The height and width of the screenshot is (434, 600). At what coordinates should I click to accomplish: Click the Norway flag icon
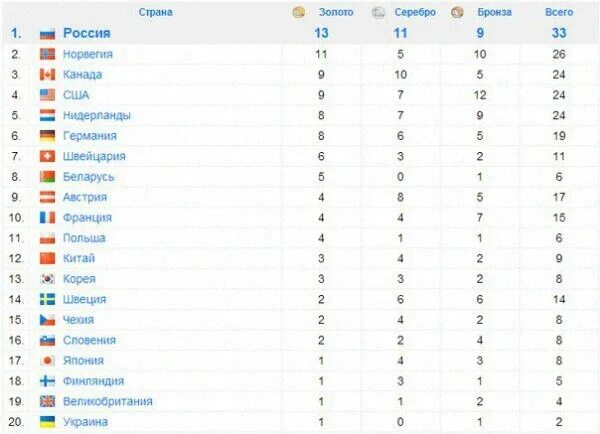click(47, 54)
